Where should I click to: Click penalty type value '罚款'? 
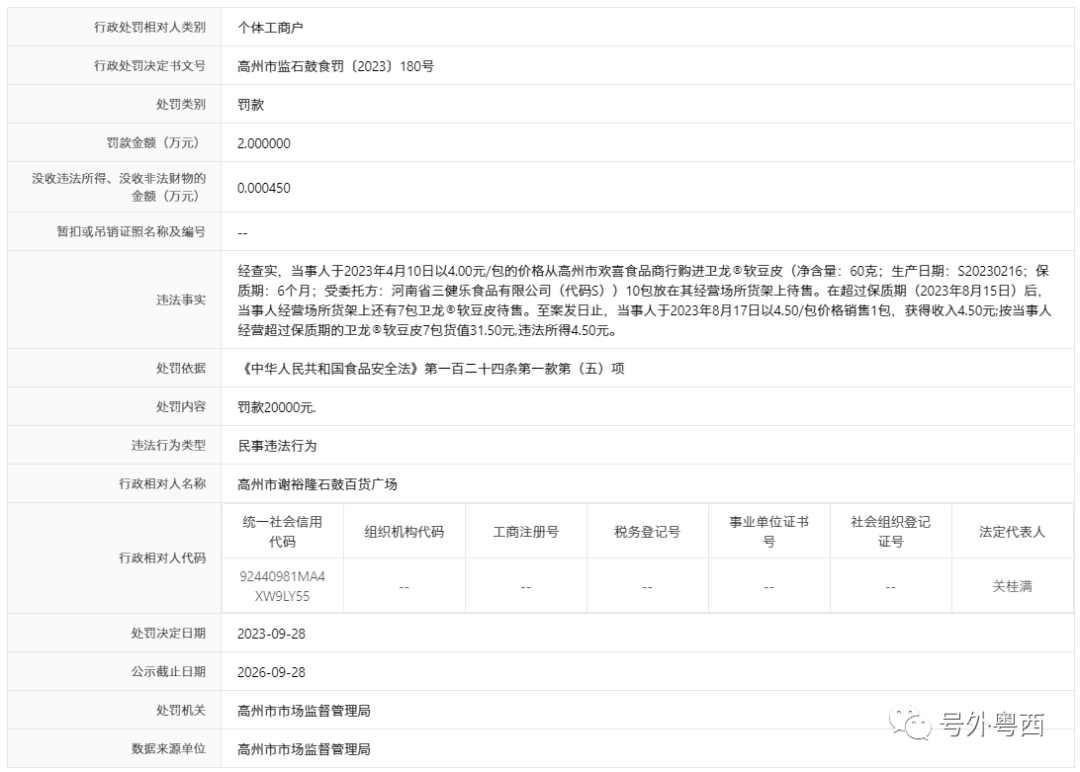pos(251,105)
